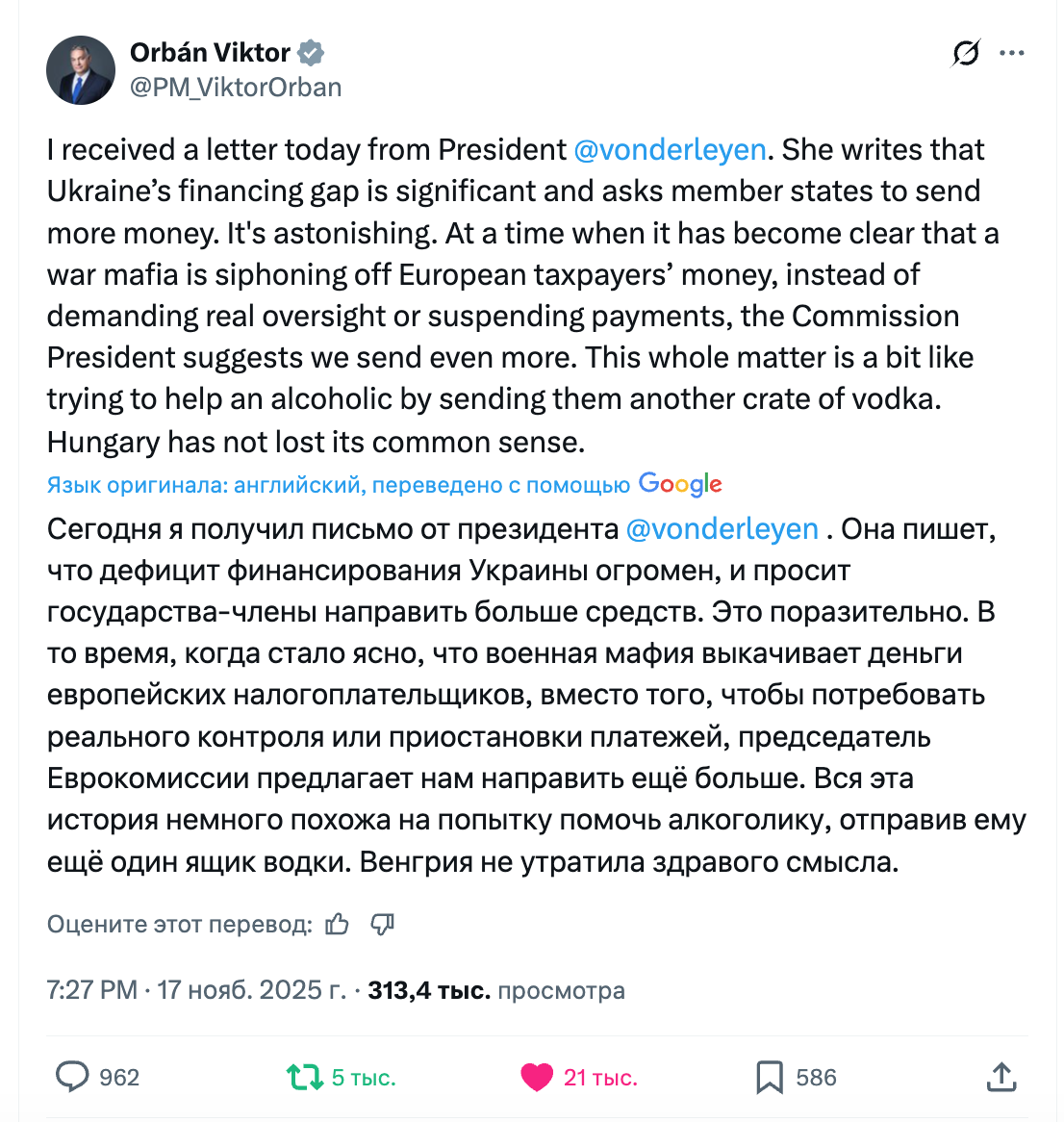Image resolution: width=1064 pixels, height=1122 pixels.
Task: Open @vonderleyen mention in English text
Action: (670, 150)
